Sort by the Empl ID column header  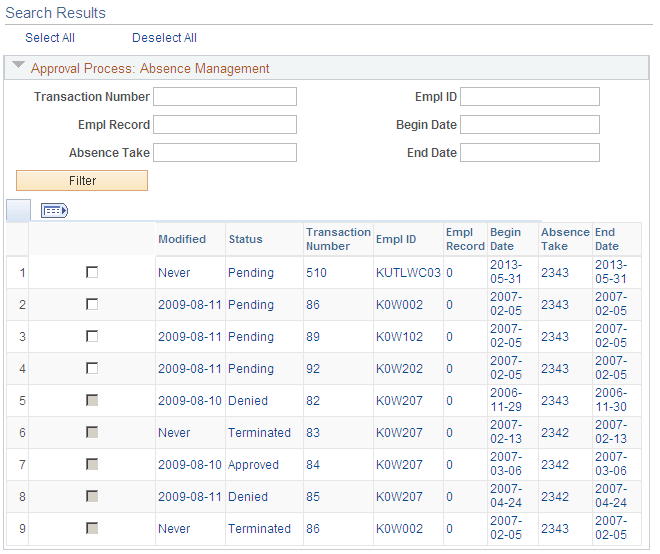click(x=396, y=239)
